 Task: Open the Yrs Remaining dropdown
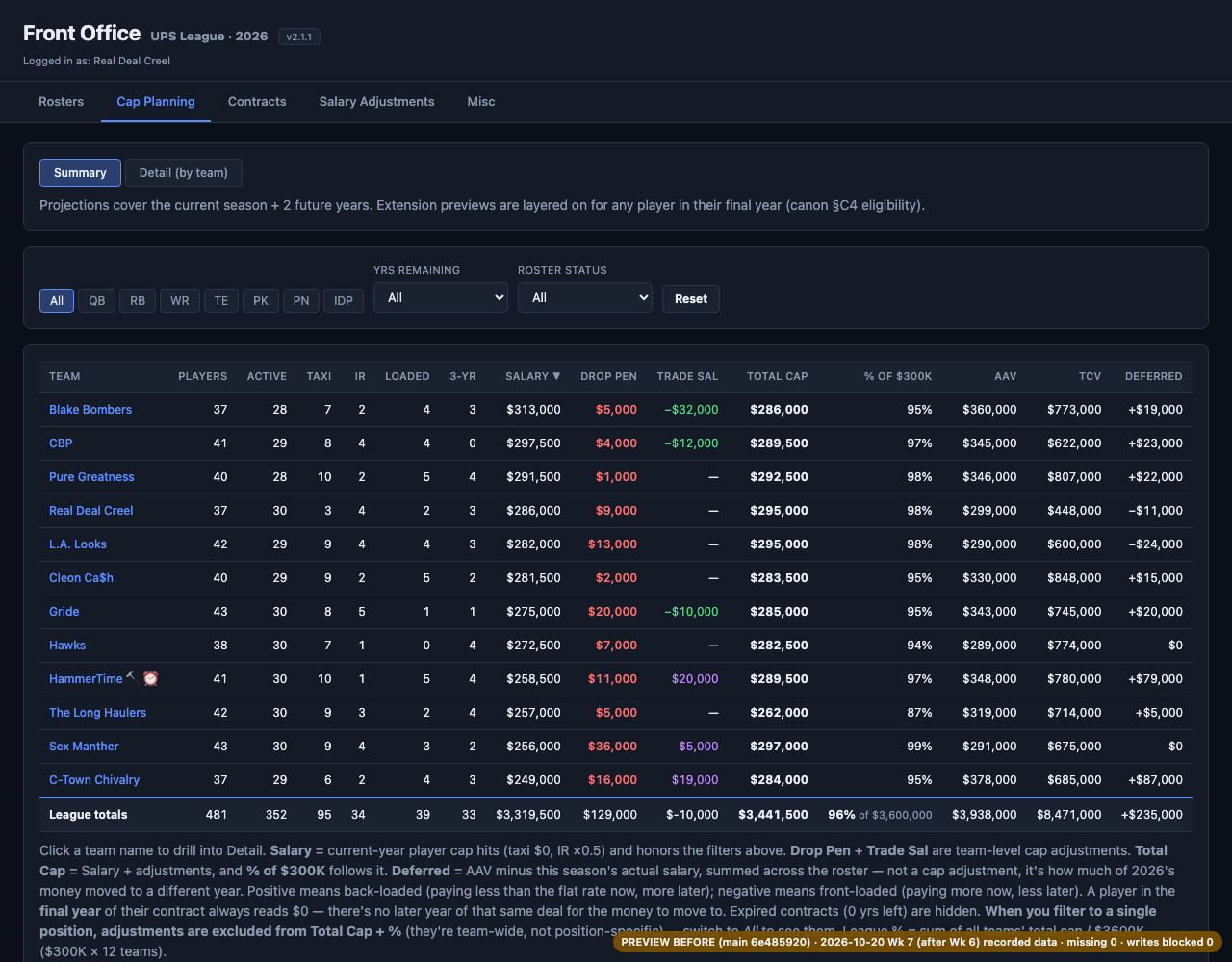point(441,298)
